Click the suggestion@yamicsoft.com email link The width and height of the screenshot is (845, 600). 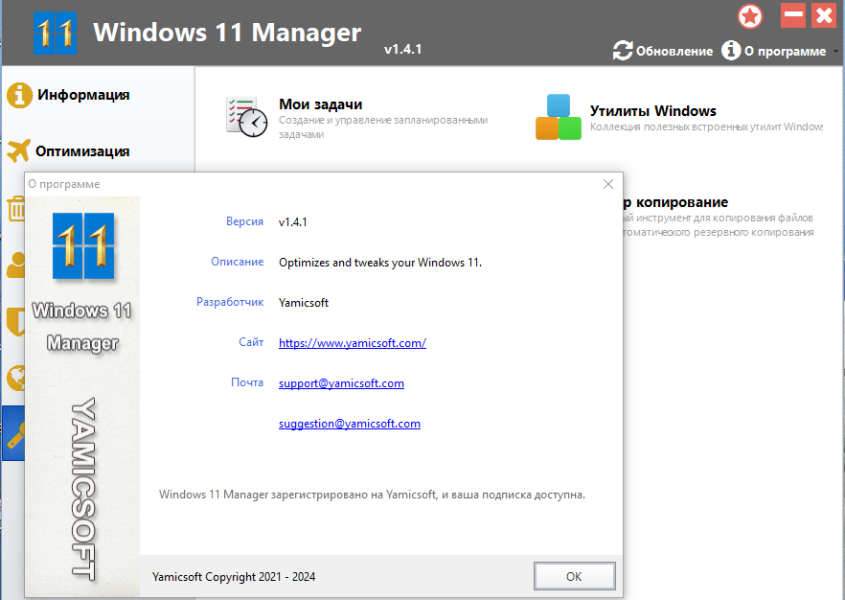point(349,424)
